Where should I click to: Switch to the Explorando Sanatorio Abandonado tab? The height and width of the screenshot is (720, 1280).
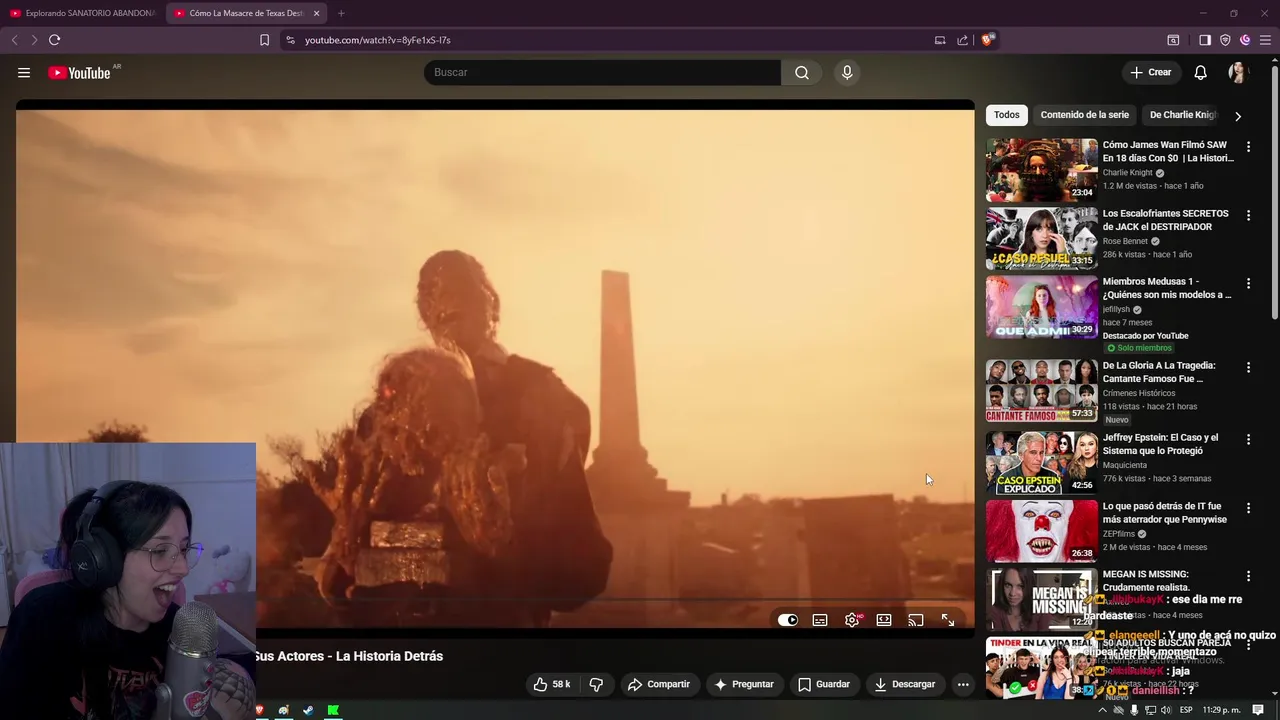[x=82, y=13]
